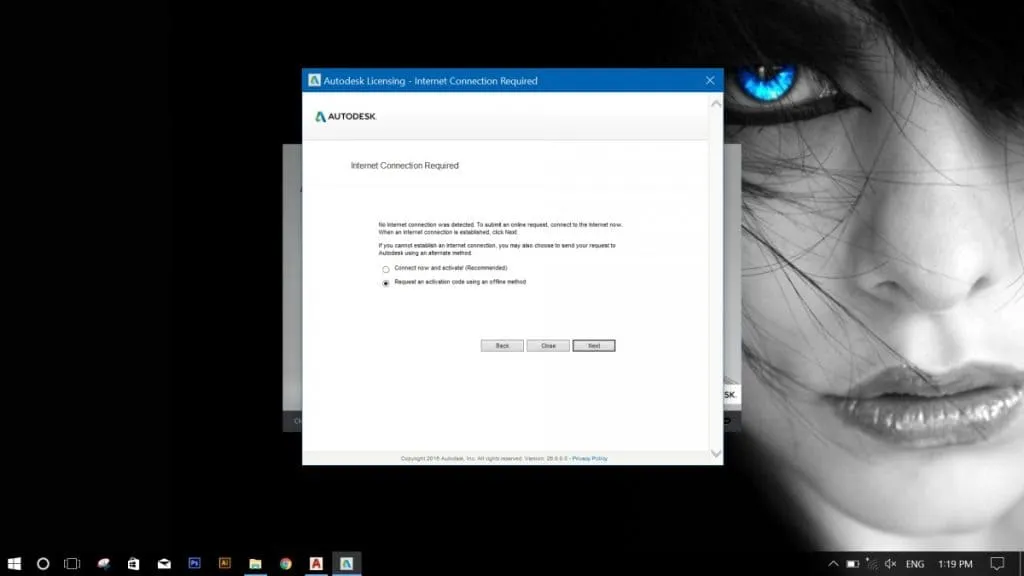
Task: Click the Autodesk logo in the dialog header
Action: tap(345, 116)
